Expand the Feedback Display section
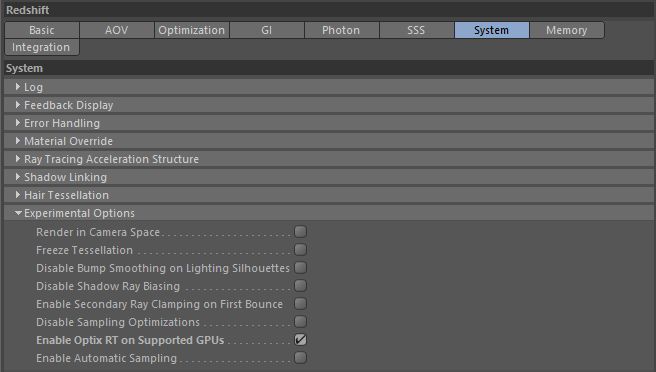 click(x=329, y=105)
